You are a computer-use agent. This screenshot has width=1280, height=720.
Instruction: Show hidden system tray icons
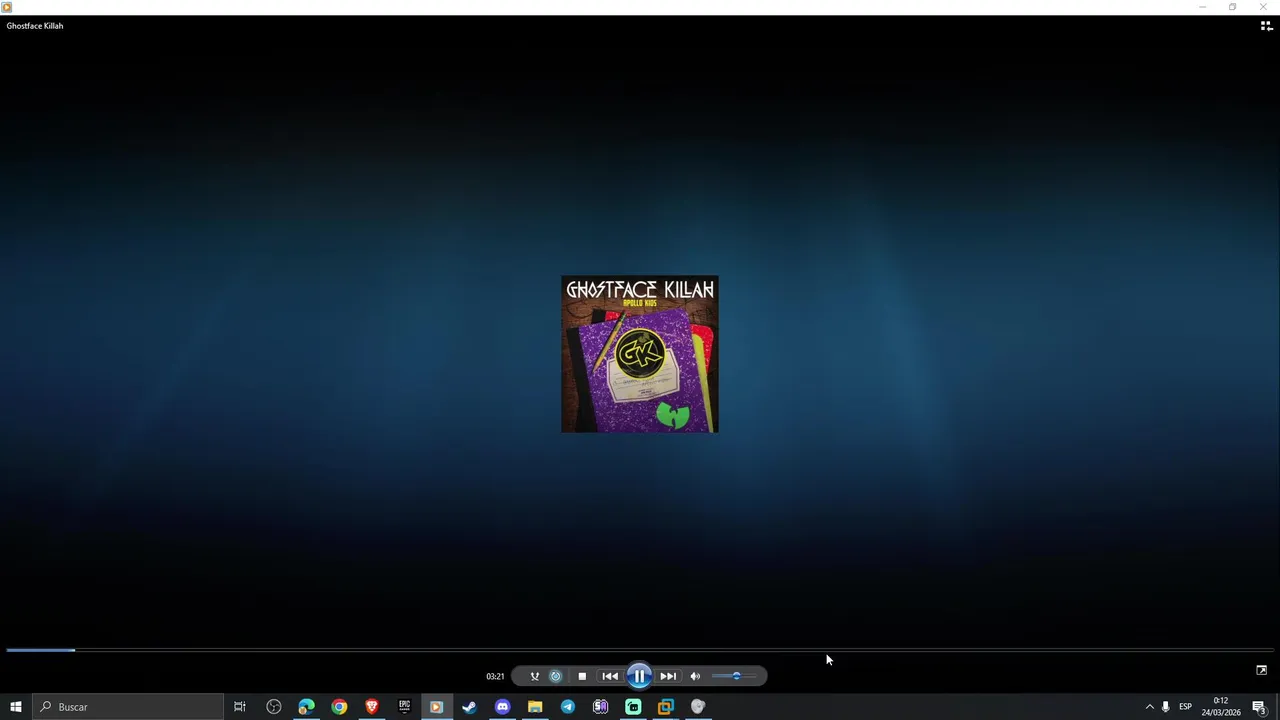point(1149,707)
